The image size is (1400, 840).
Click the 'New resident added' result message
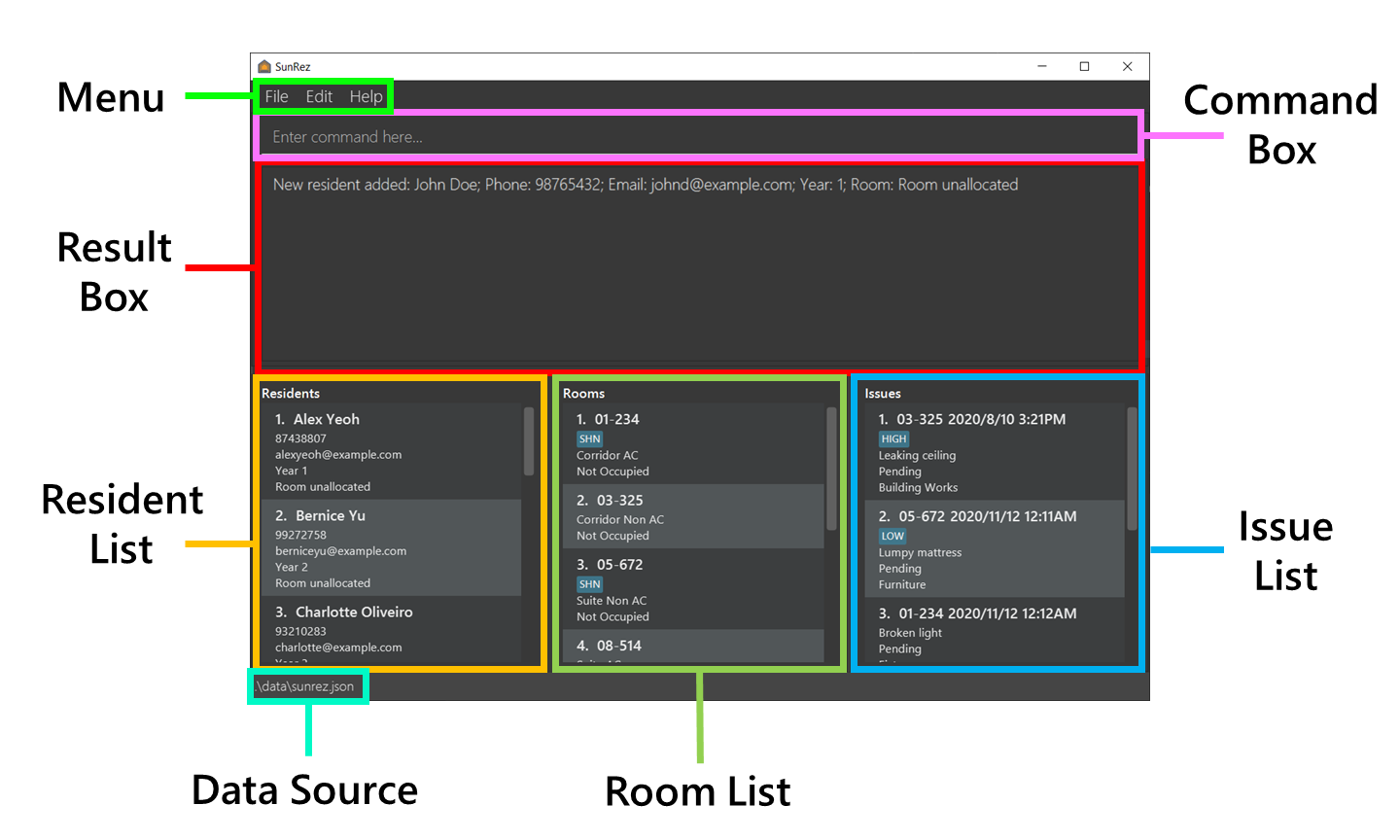pos(646,185)
